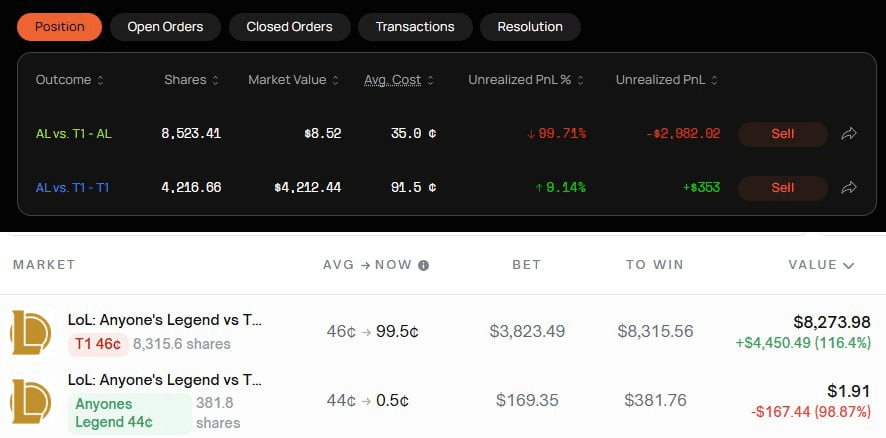
Task: Switch to Open Orders tab
Action: point(165,27)
